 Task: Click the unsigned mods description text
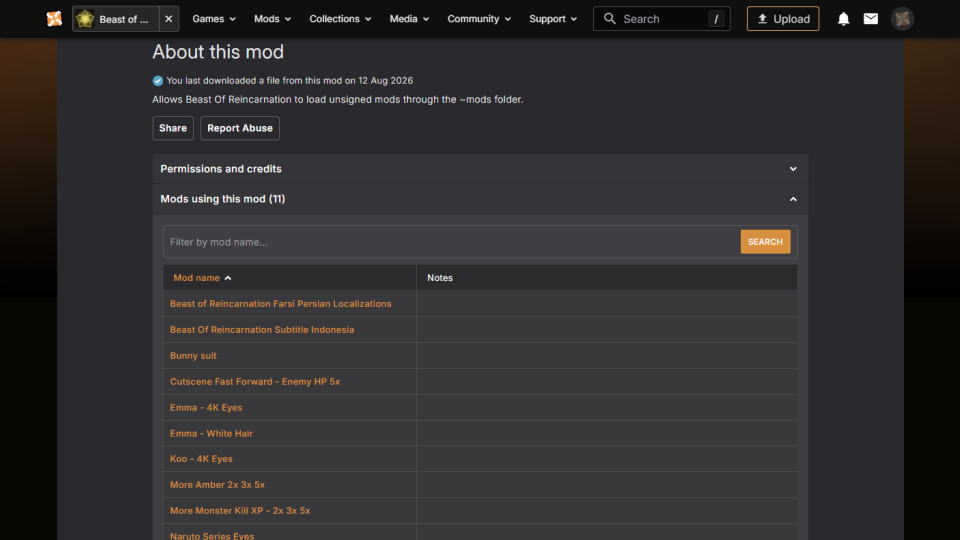click(338, 99)
